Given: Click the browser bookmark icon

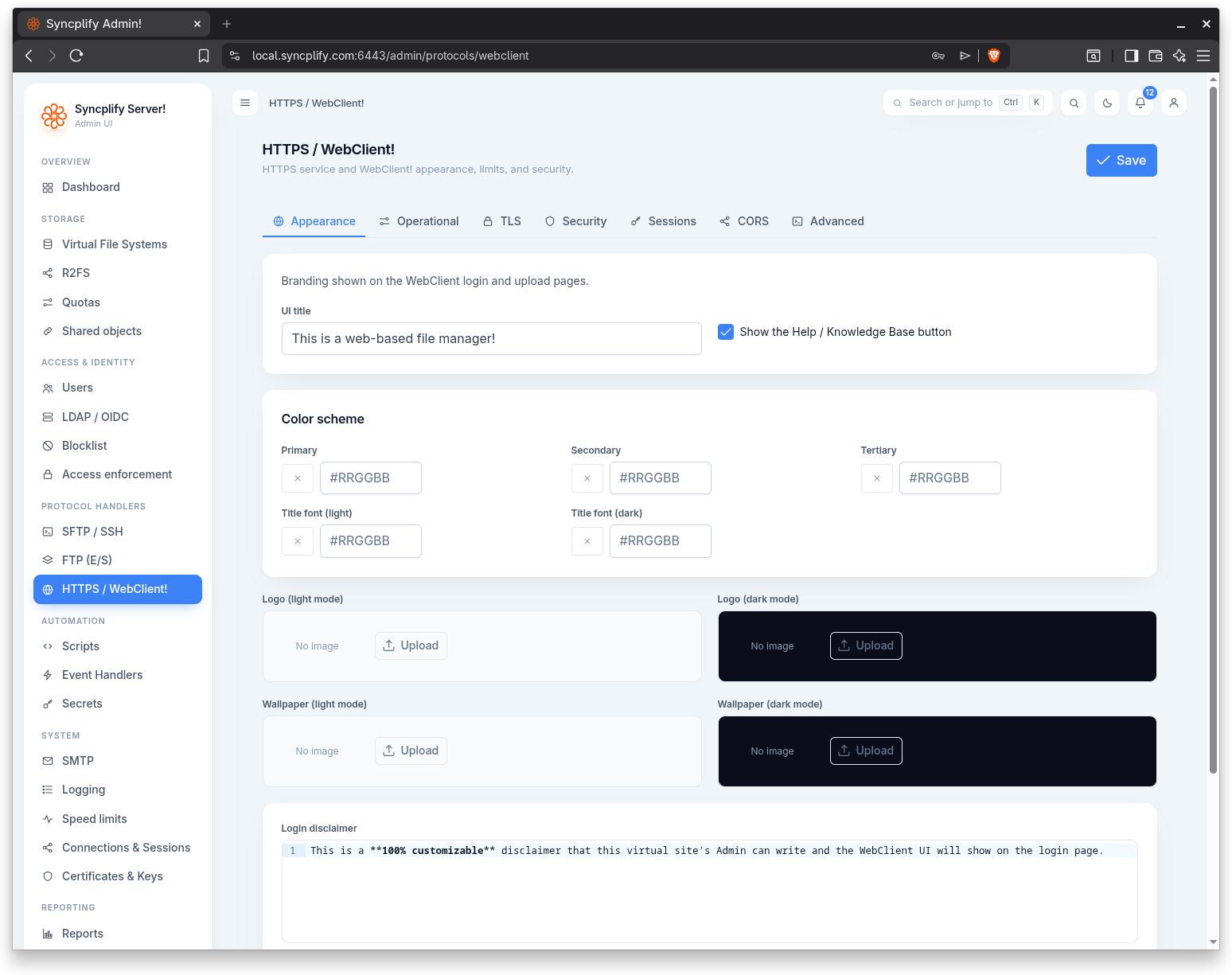Looking at the screenshot, I should 204,56.
